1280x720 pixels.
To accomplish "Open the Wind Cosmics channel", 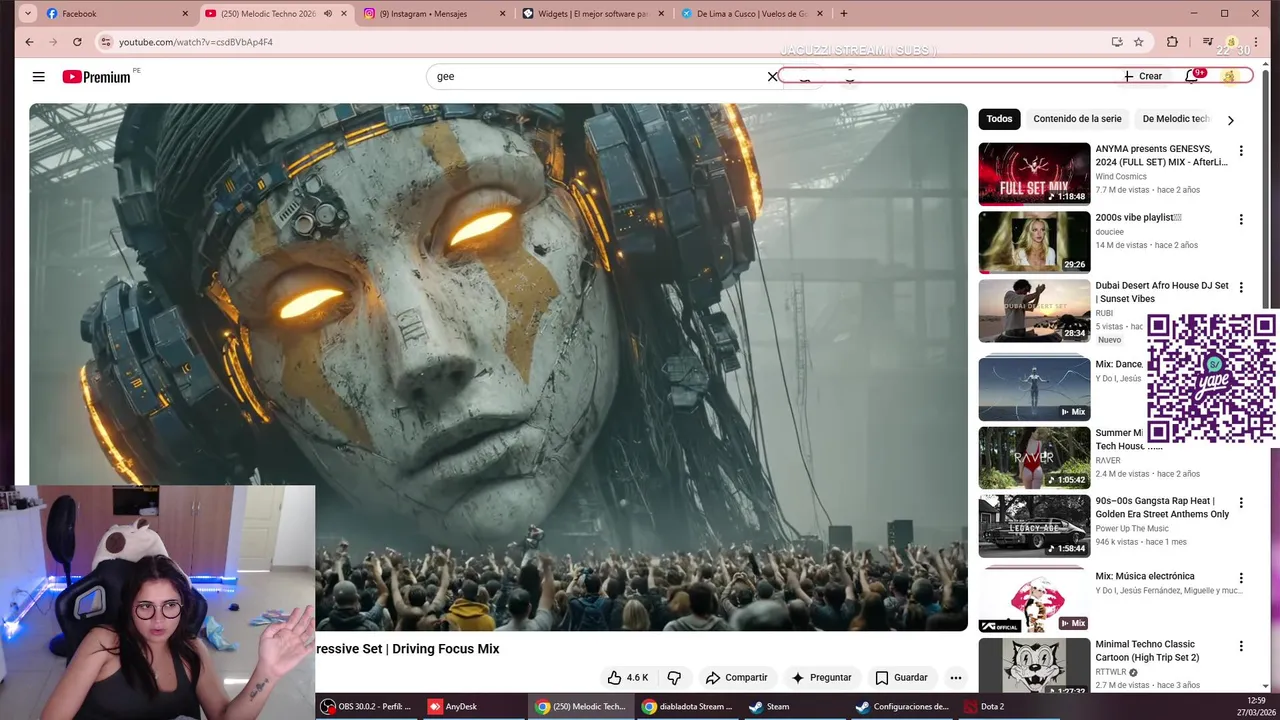I will click(1121, 177).
